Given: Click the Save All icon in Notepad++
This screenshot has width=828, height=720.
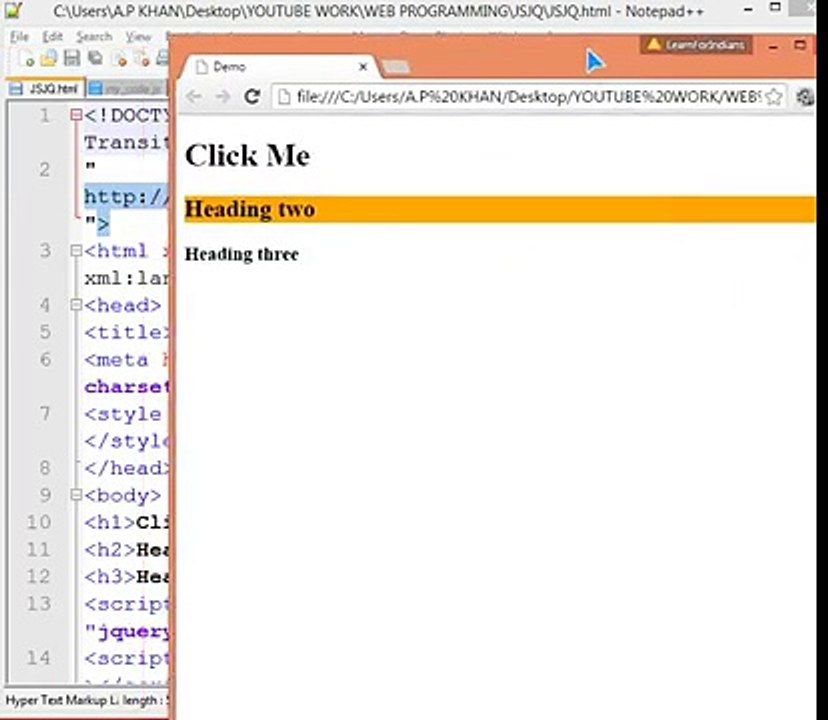Looking at the screenshot, I should click(96, 58).
